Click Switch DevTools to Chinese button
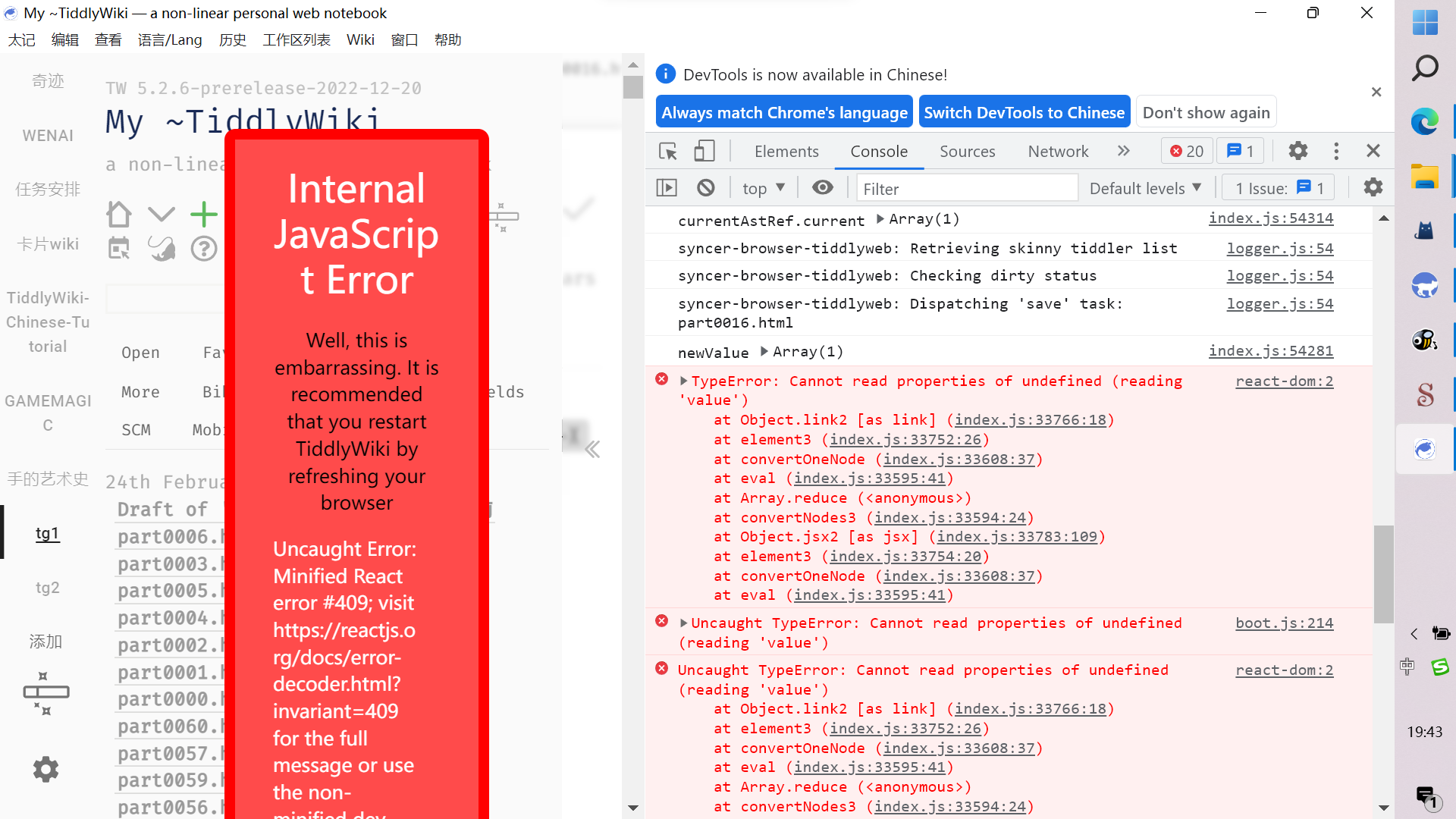Screen dimensions: 1456x819 coord(1025,112)
